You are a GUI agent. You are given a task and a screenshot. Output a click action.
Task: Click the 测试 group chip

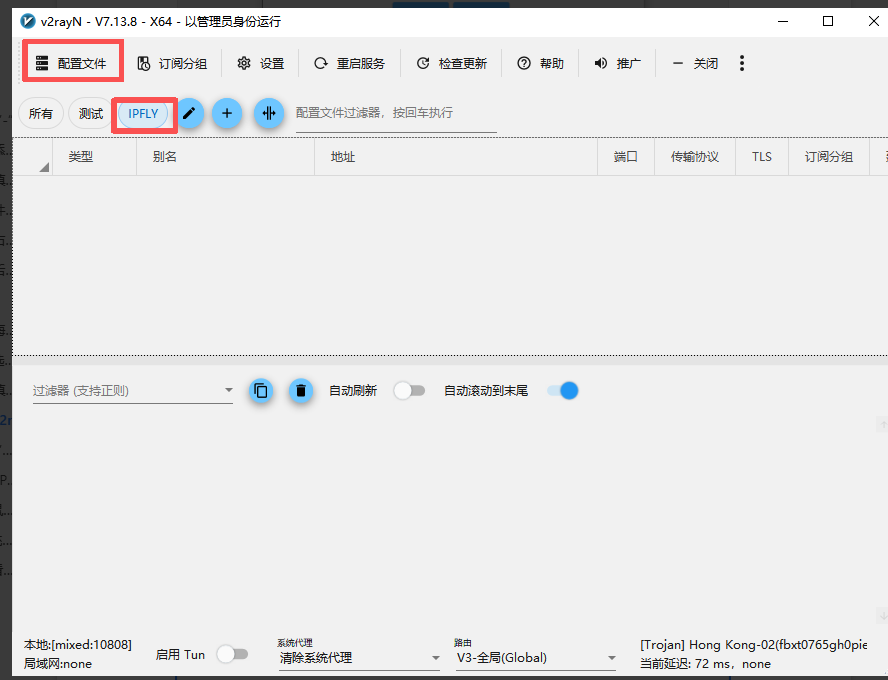point(91,114)
